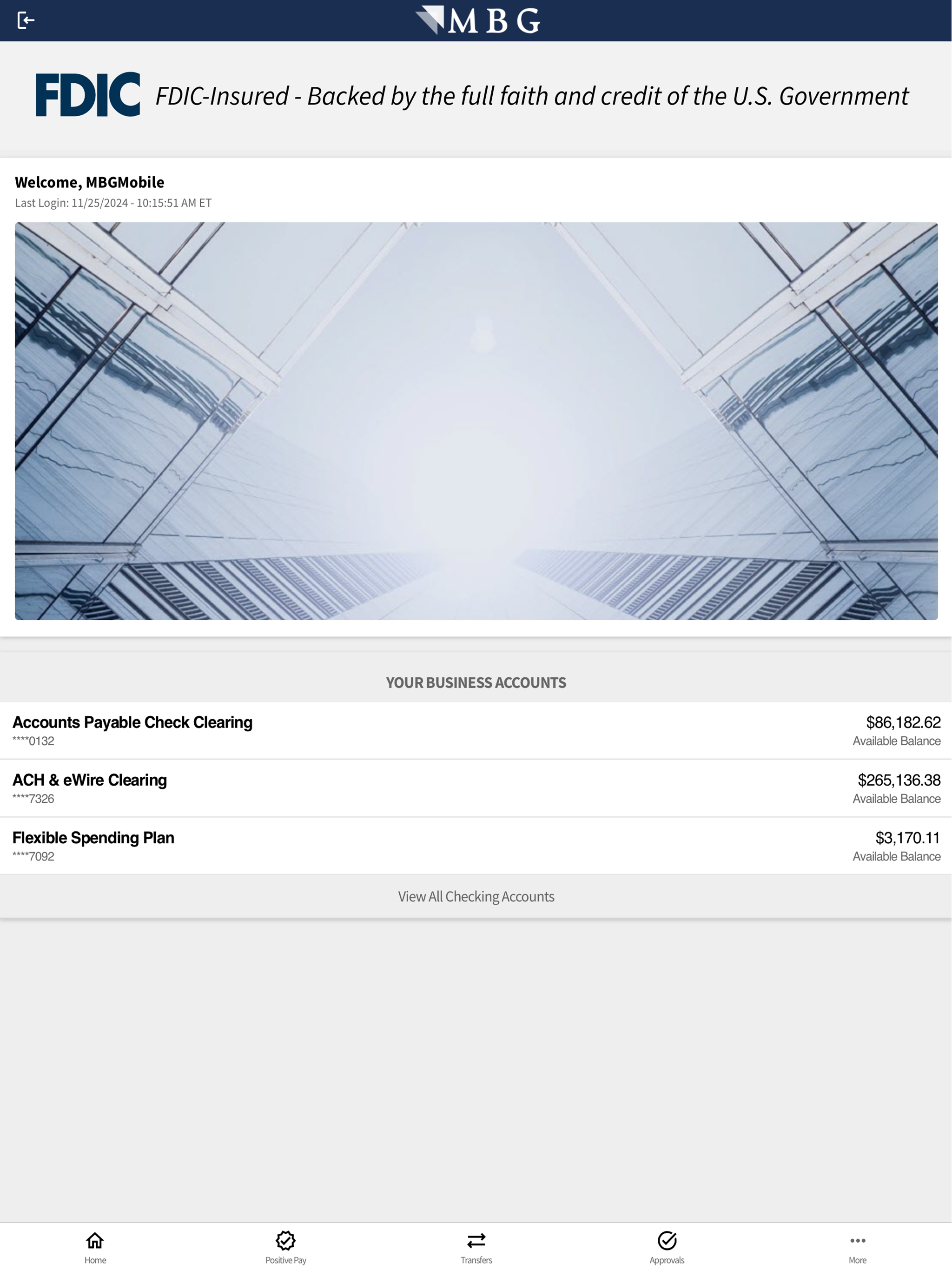Open the More ellipsis icon
The width and height of the screenshot is (952, 1270).
pos(857,1241)
